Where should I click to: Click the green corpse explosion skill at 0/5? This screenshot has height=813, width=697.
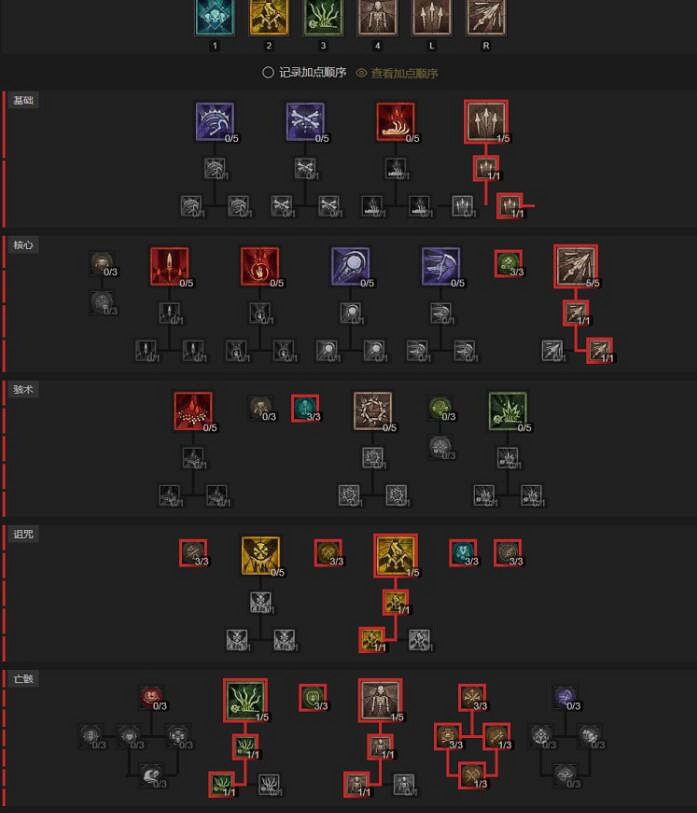coord(508,411)
